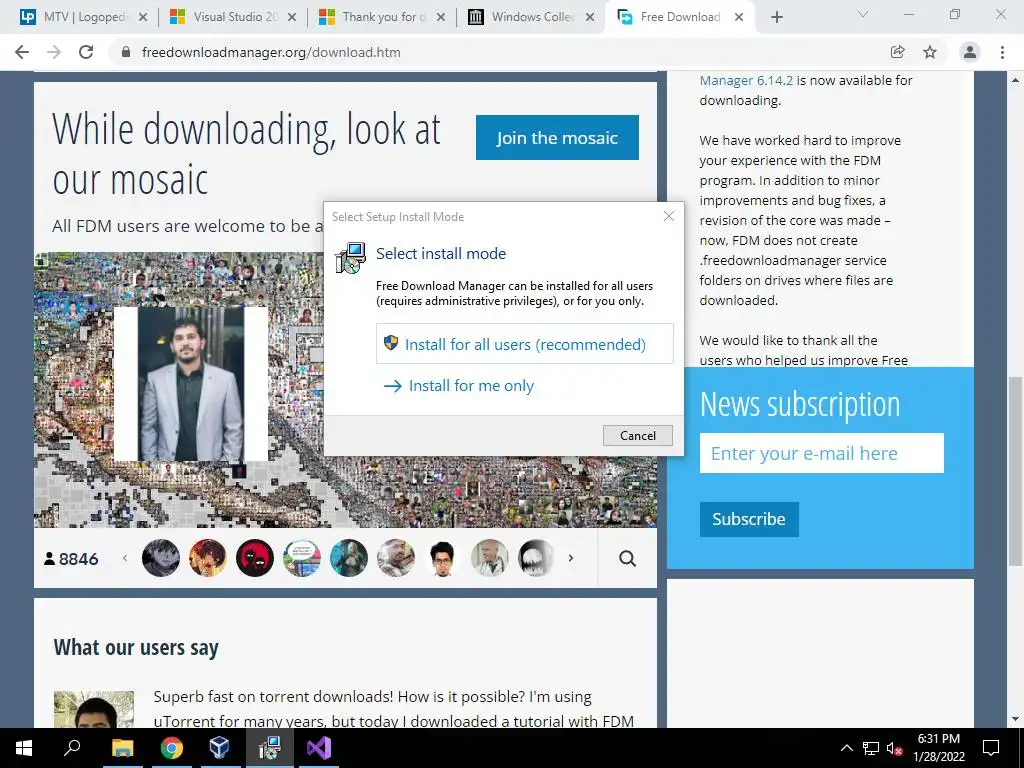
Task: Close the MTV Logopedia tab
Action: 143,17
